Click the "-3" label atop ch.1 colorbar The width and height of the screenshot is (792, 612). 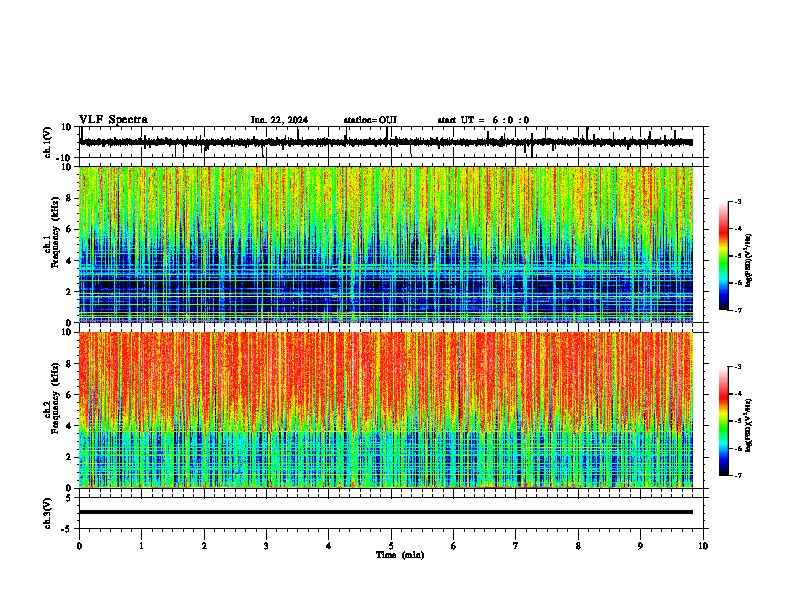point(737,201)
